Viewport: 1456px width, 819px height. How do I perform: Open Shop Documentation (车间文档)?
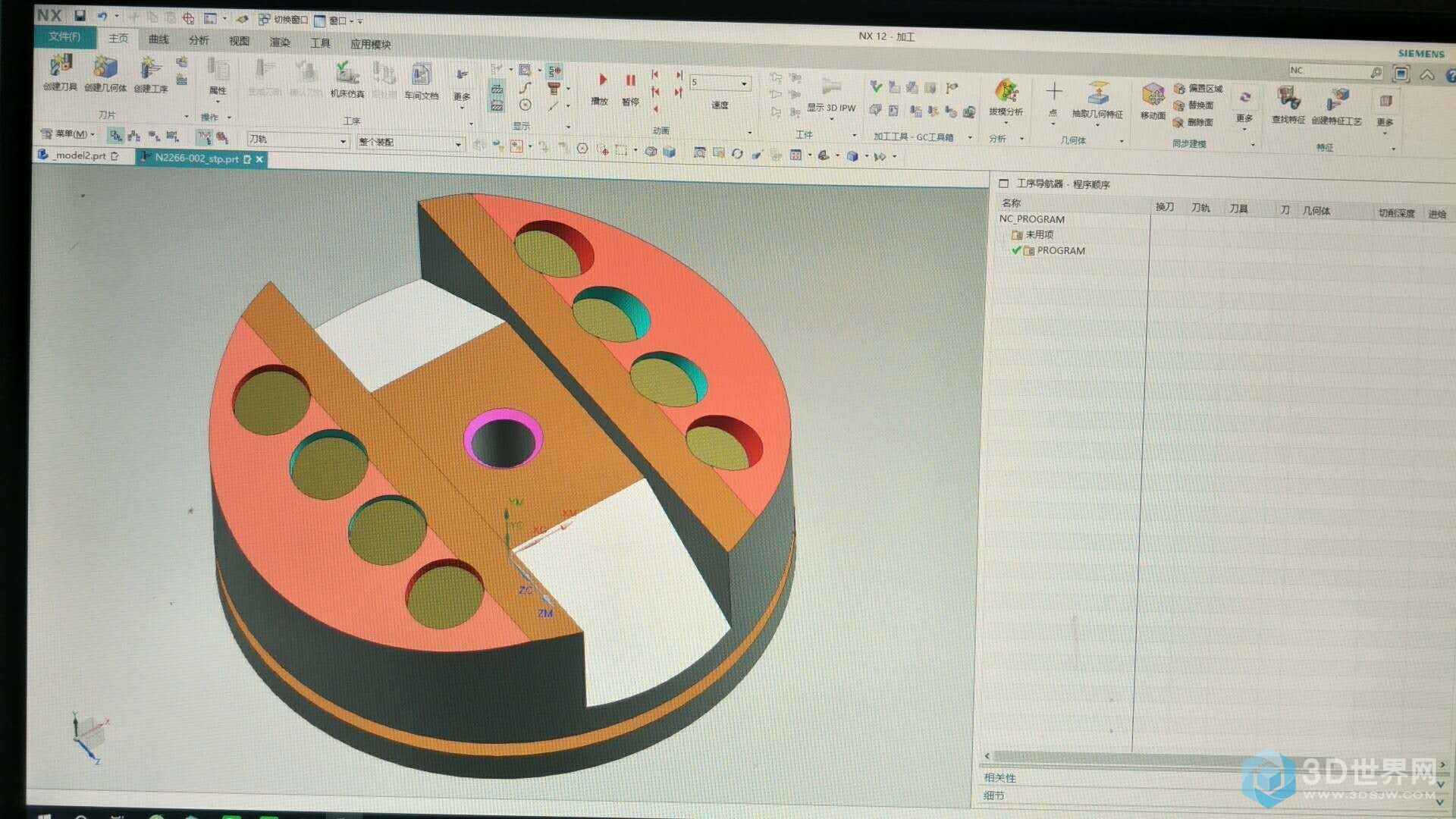[x=421, y=81]
